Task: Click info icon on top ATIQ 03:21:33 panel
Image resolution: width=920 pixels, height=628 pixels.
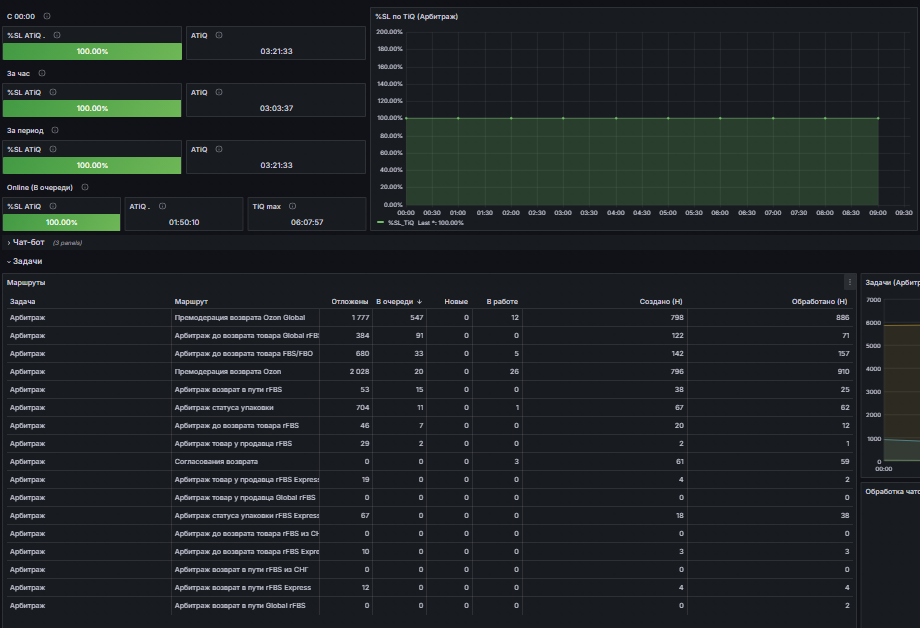Action: tap(219, 35)
